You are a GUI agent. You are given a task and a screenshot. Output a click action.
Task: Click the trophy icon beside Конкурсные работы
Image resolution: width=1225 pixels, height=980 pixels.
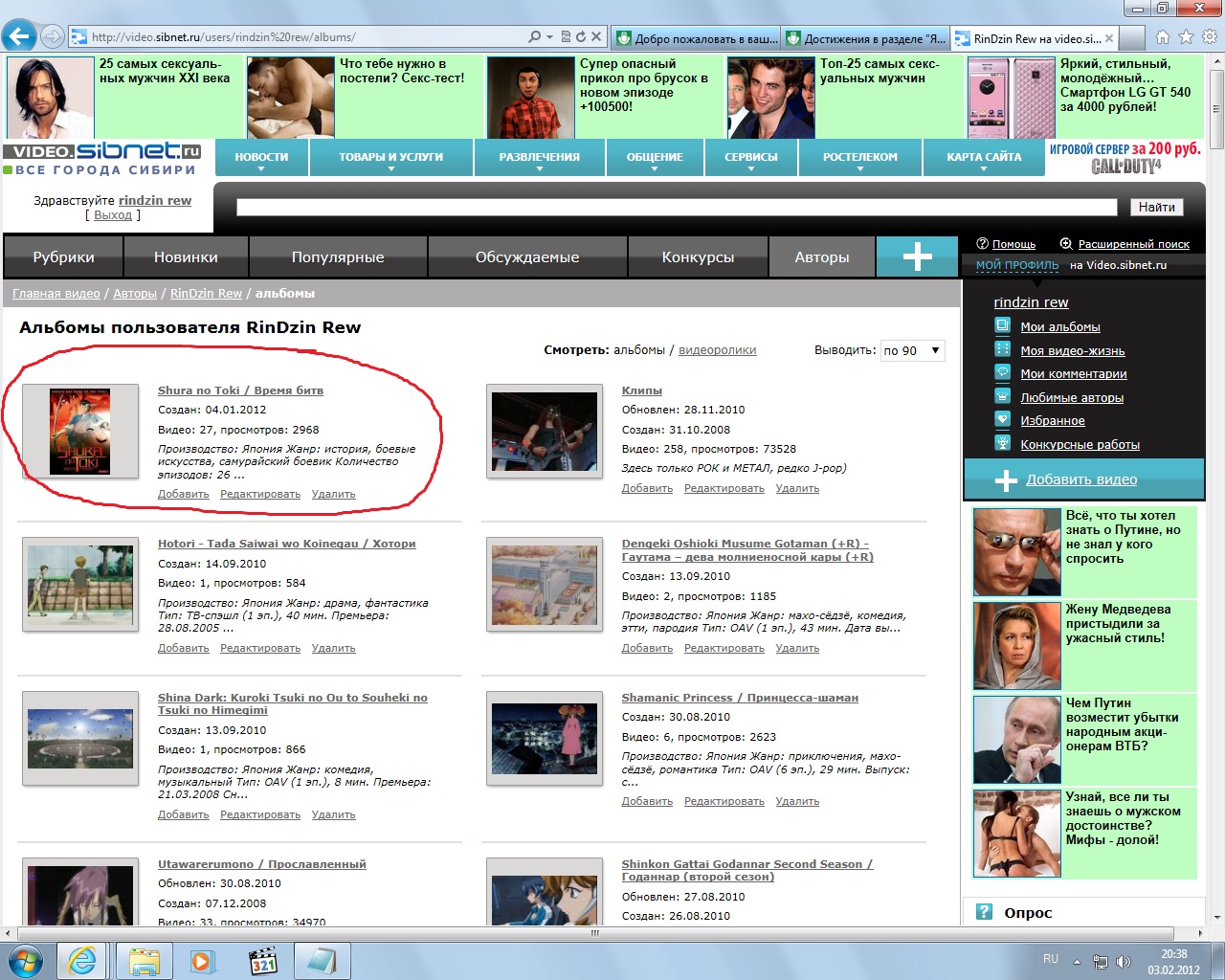click(1003, 443)
